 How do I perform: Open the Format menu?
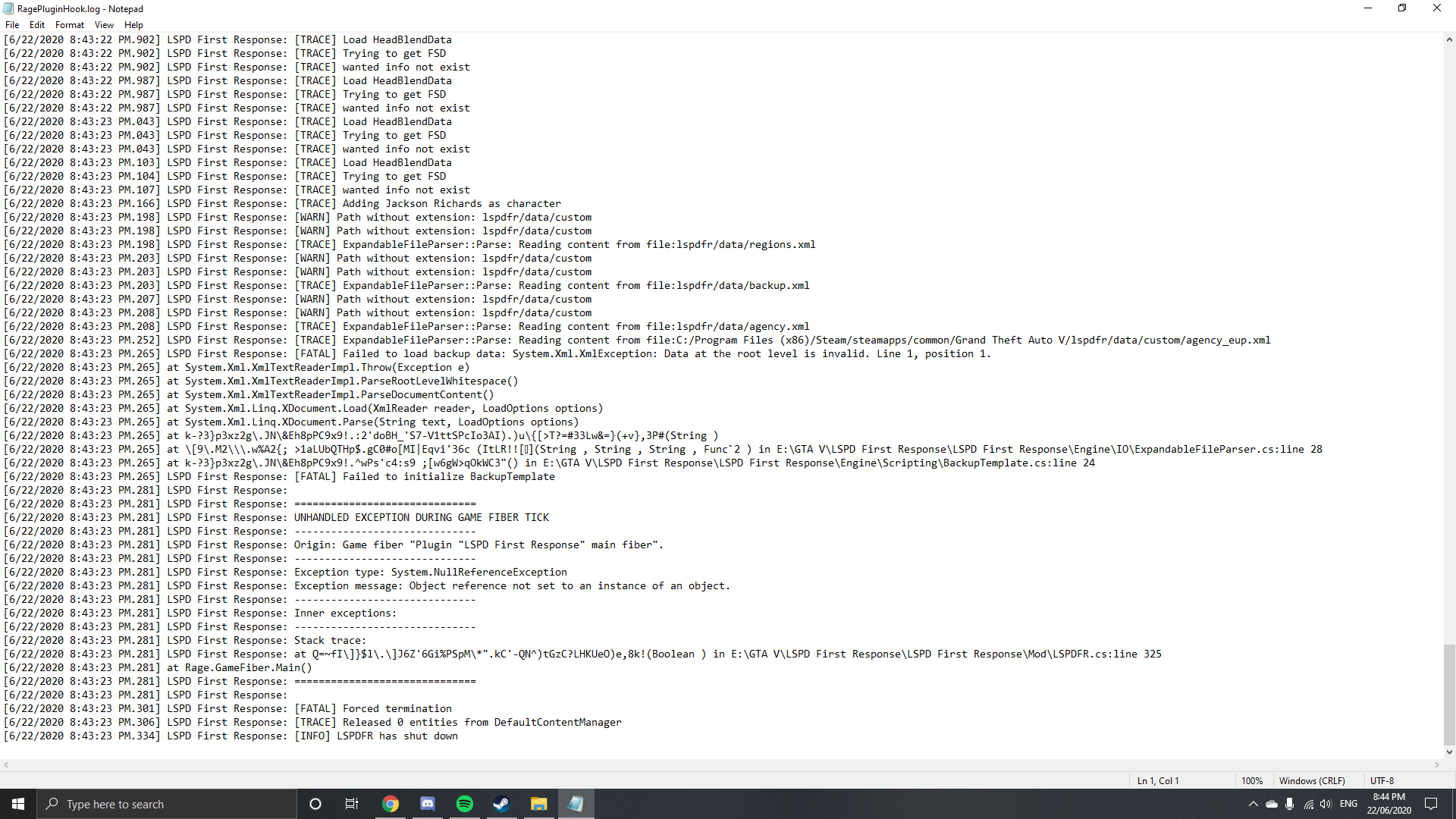point(70,25)
